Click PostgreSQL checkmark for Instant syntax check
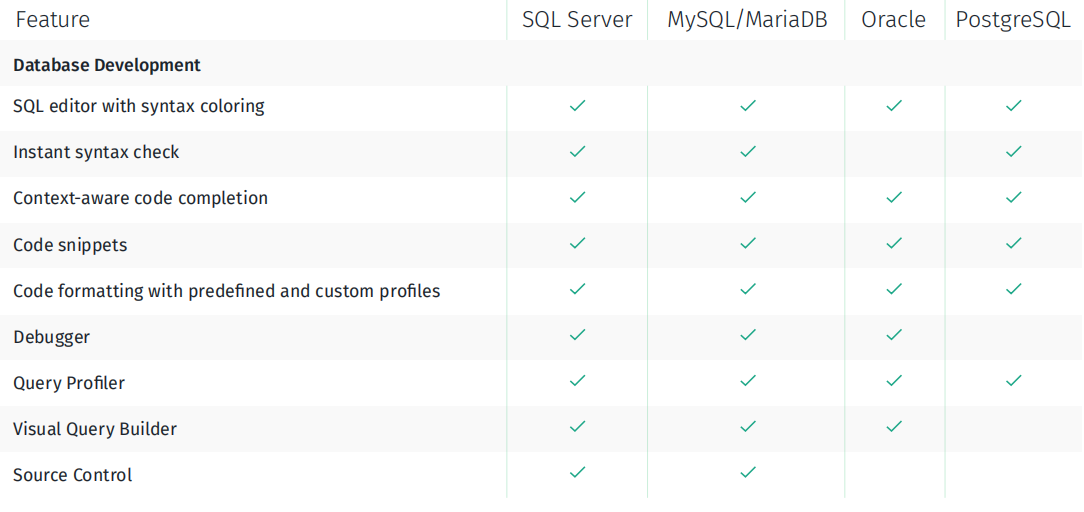 pyautogui.click(x=1013, y=151)
